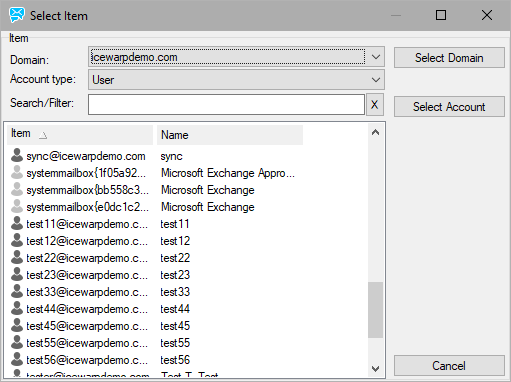This screenshot has height=382, width=511.
Task: Select the test44@icewarpdemo.c... account
Action: [87, 309]
